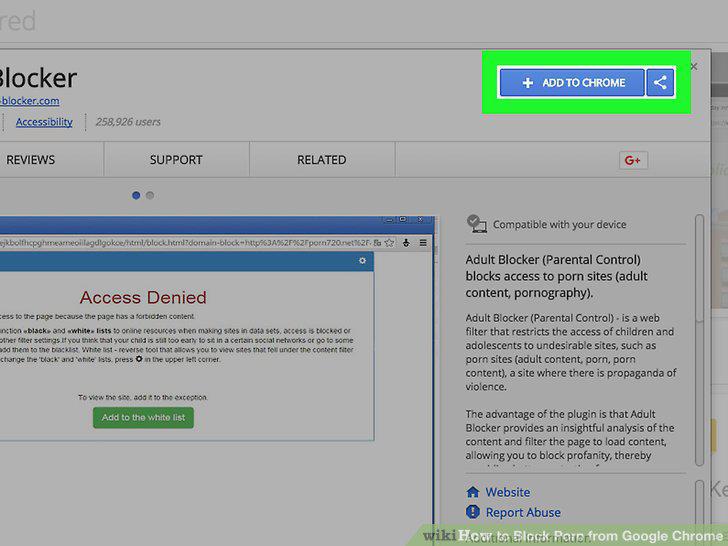Switch to the Support tab

[176, 160]
